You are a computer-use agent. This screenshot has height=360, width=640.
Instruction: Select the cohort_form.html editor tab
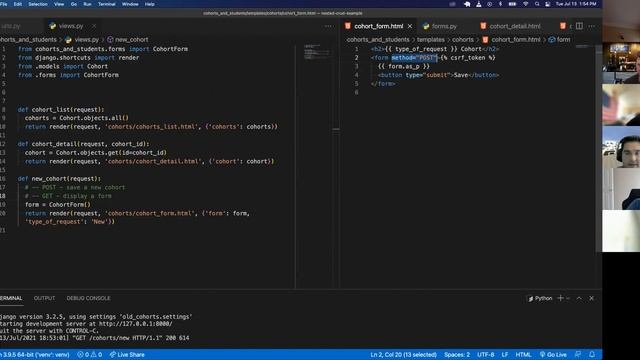tap(378, 26)
